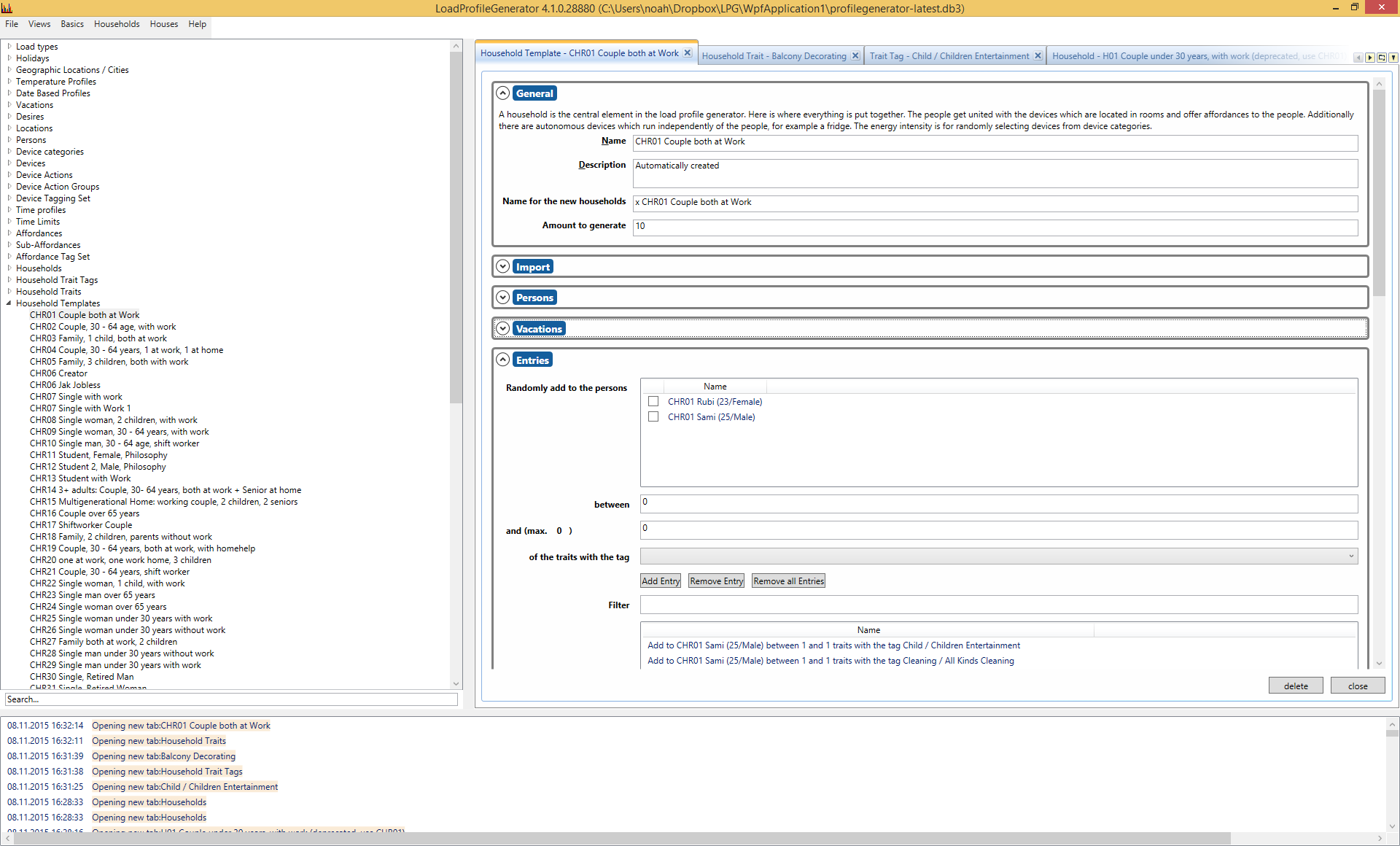Select CHR27 Family both at work, 2 children
The width and height of the screenshot is (1400, 846).
click(104, 642)
